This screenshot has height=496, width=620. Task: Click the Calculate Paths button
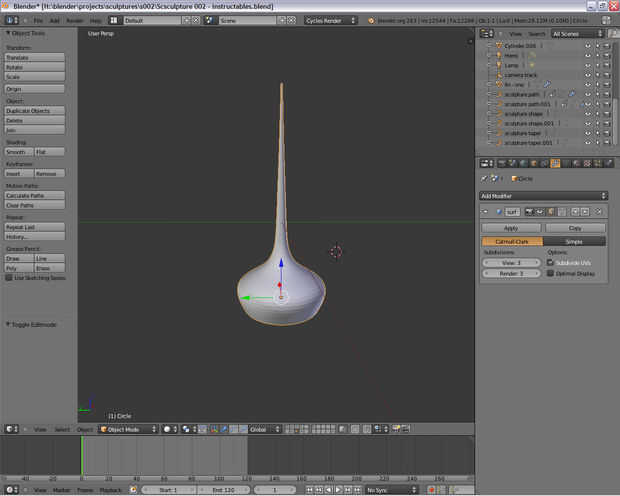point(35,195)
